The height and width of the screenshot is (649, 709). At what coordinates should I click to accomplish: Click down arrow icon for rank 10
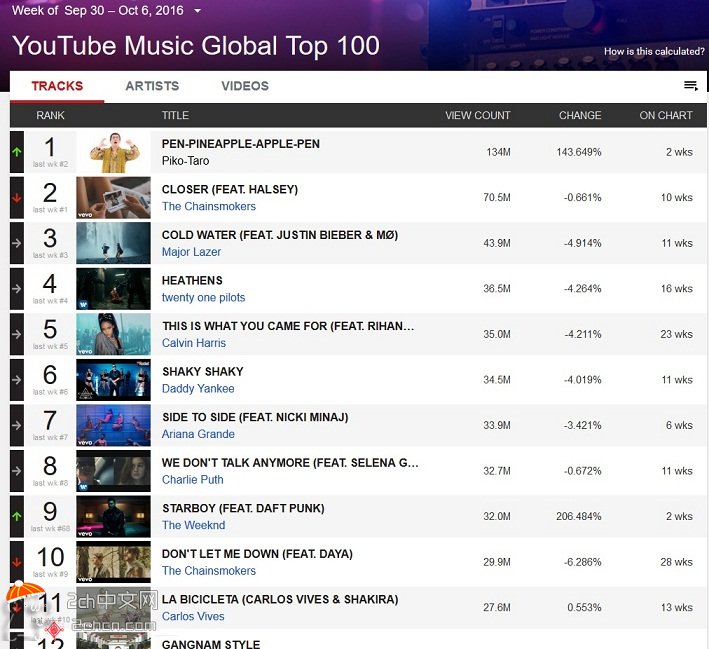(17, 562)
